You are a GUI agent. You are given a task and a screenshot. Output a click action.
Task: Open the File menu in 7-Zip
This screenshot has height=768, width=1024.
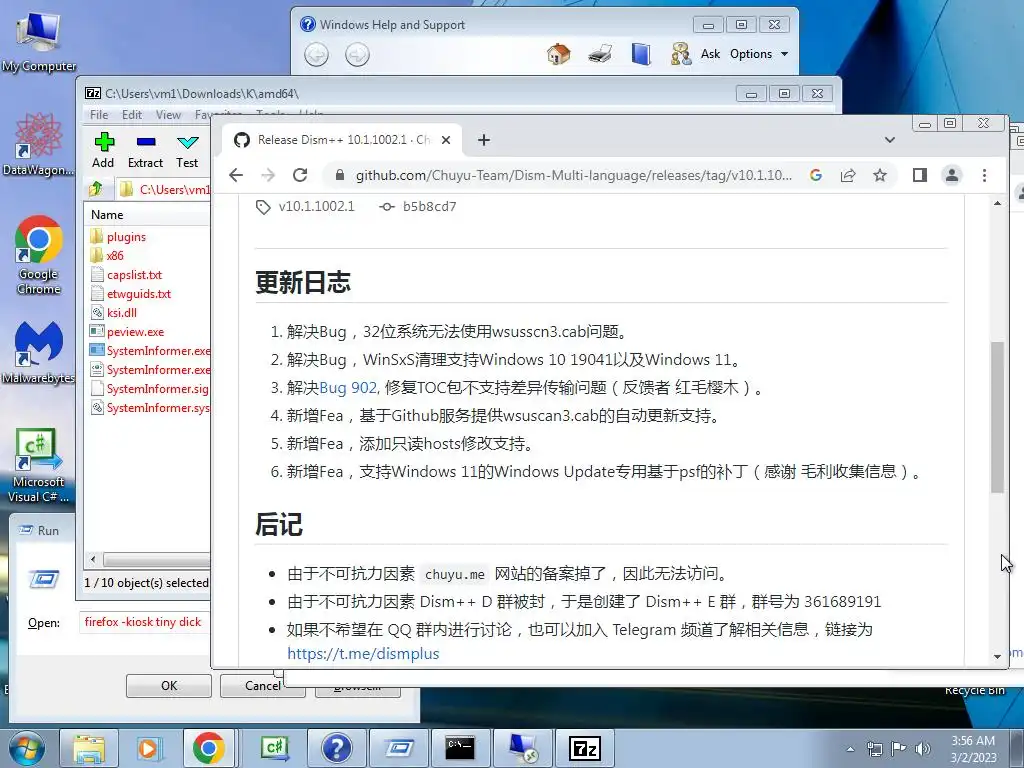click(x=99, y=115)
